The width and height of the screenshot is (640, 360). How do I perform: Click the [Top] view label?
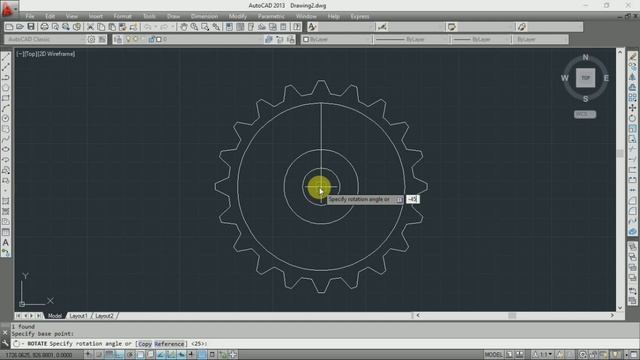click(31, 53)
